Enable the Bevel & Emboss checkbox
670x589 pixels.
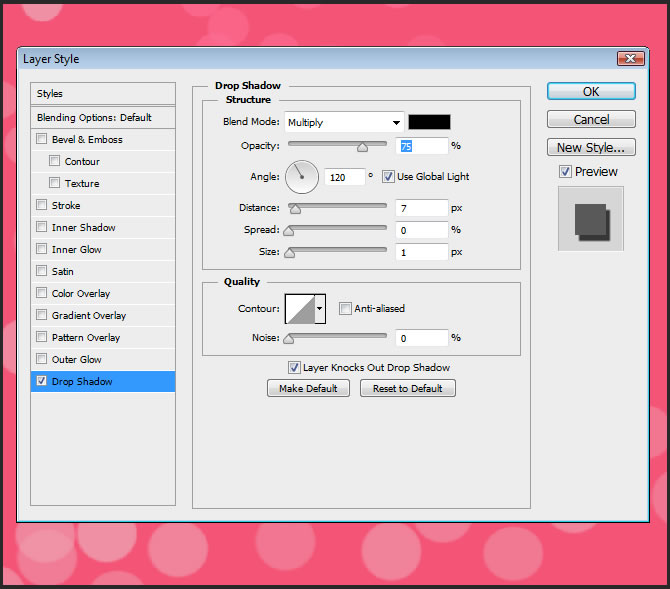pos(41,140)
